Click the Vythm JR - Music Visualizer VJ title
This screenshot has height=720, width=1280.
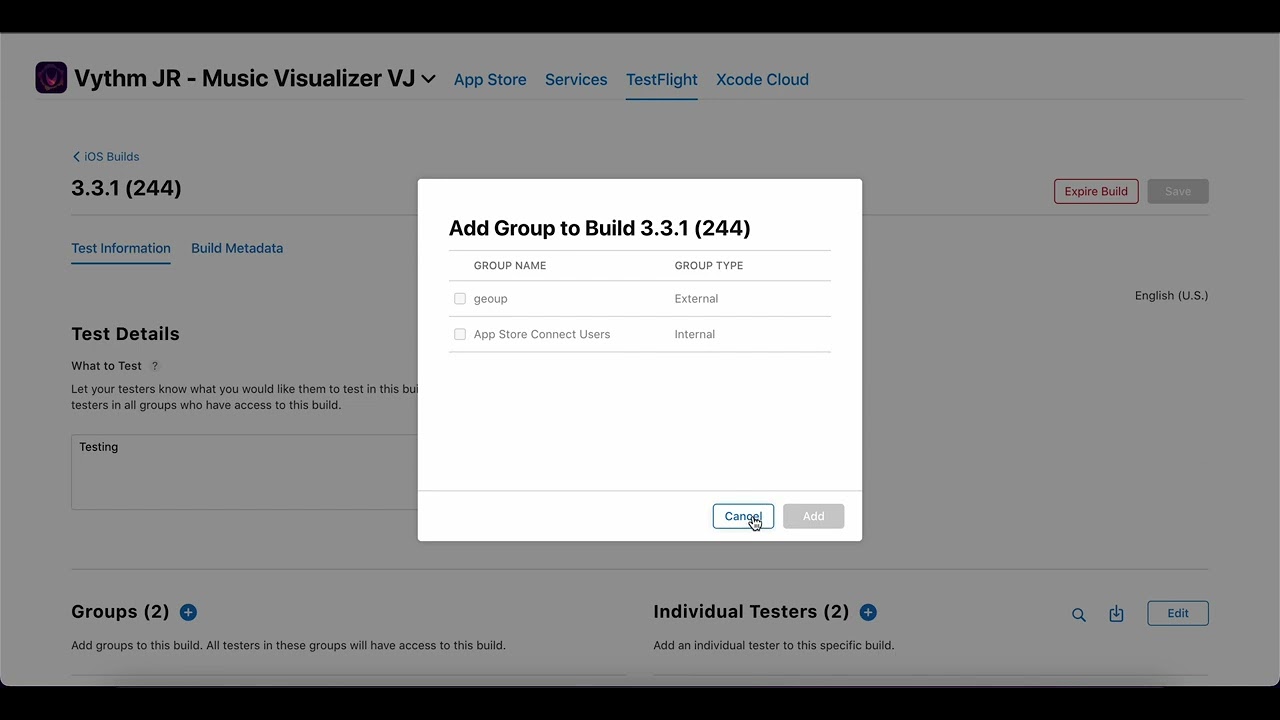click(x=244, y=78)
